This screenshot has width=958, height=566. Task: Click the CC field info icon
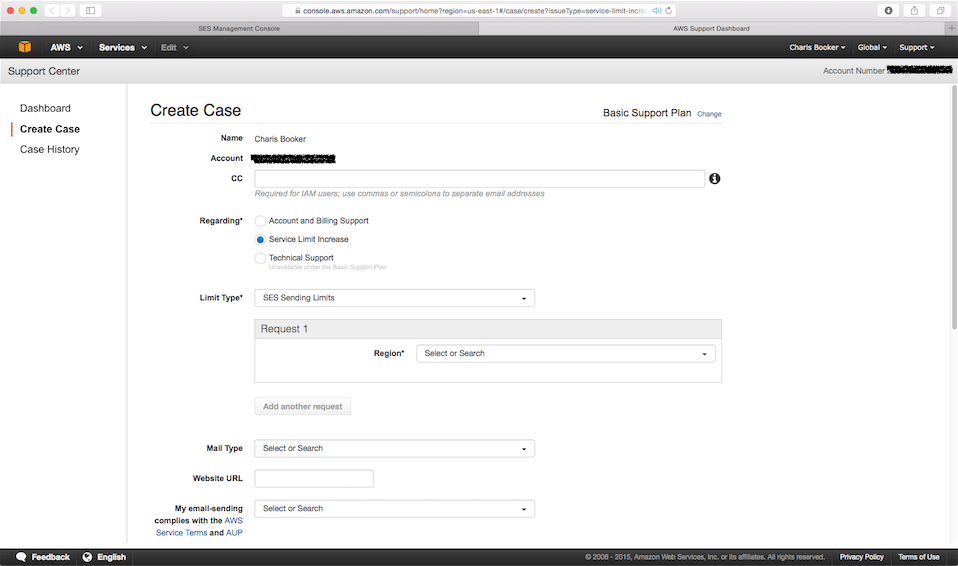click(714, 178)
